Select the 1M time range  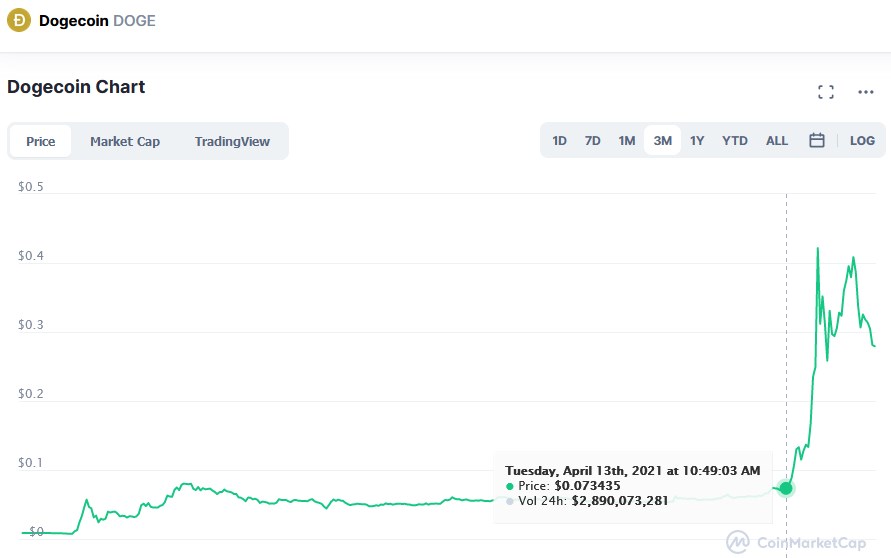click(x=627, y=140)
